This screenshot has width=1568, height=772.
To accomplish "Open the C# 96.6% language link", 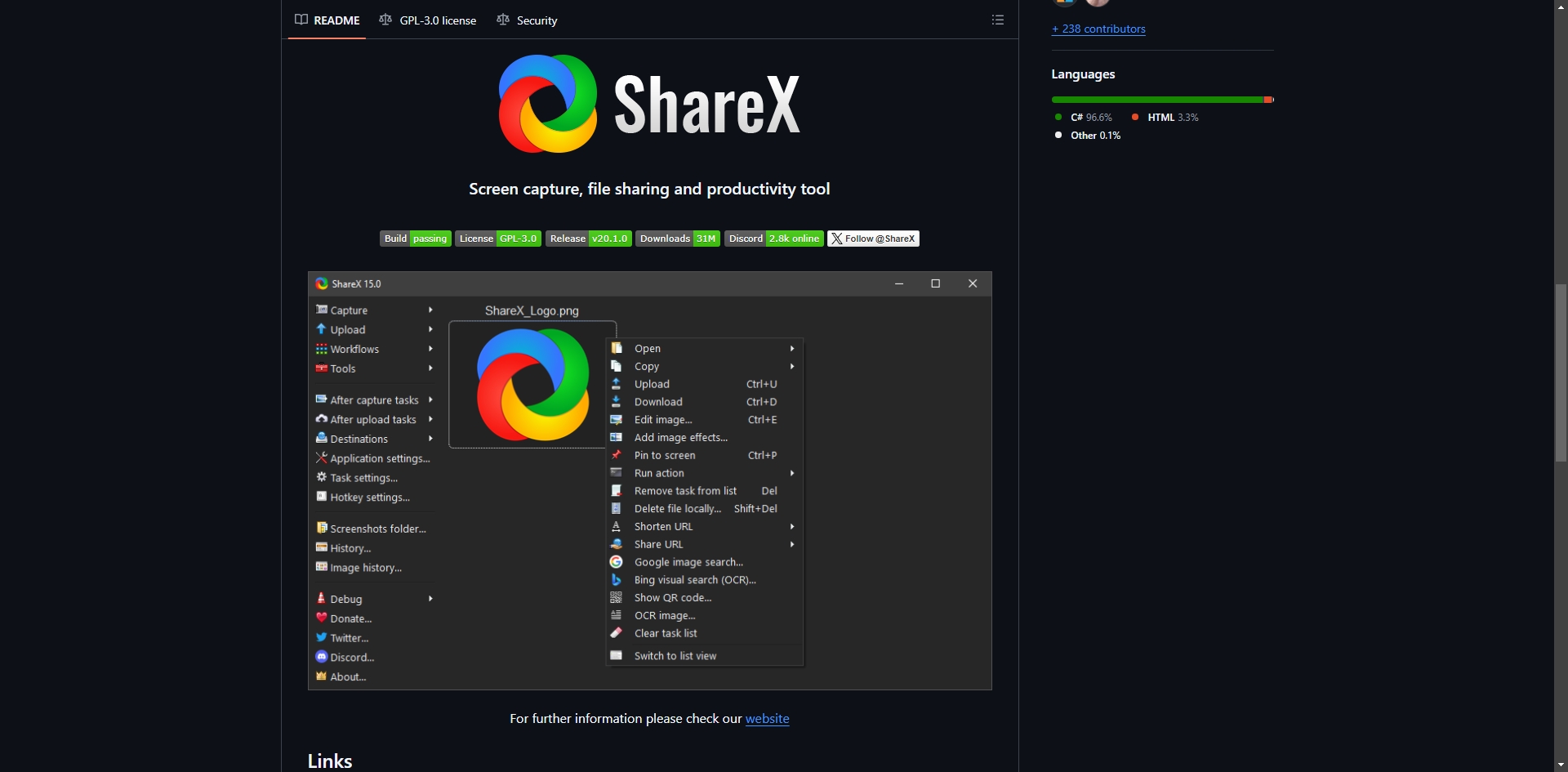I will coord(1084,117).
